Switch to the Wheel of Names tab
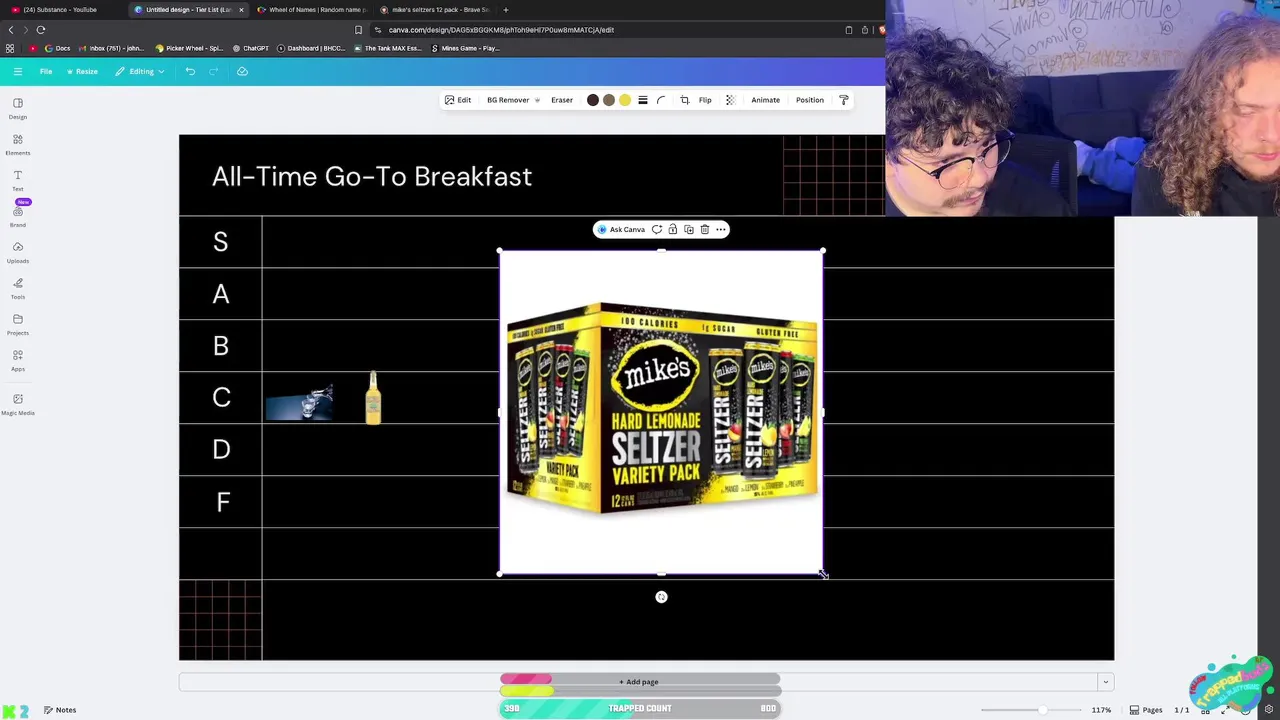 click(x=312, y=10)
